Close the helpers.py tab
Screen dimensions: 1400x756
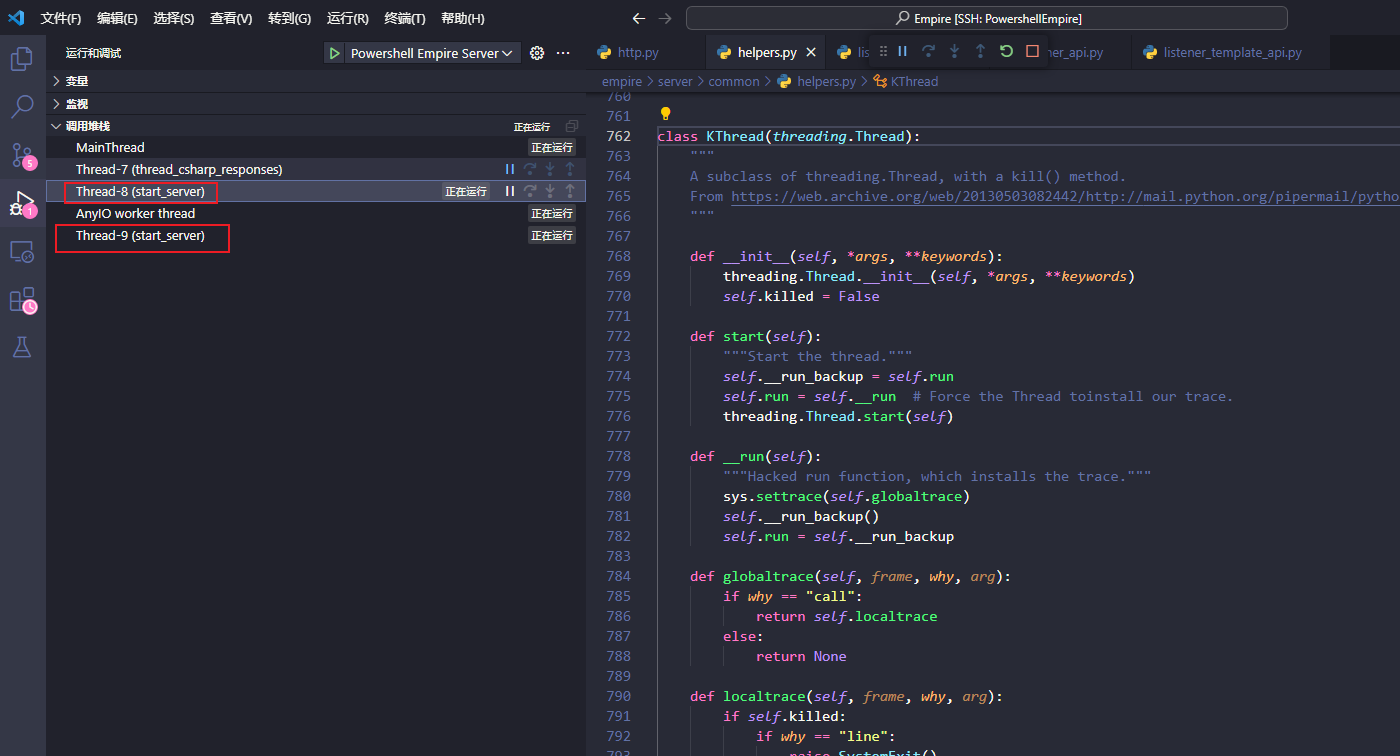(810, 52)
